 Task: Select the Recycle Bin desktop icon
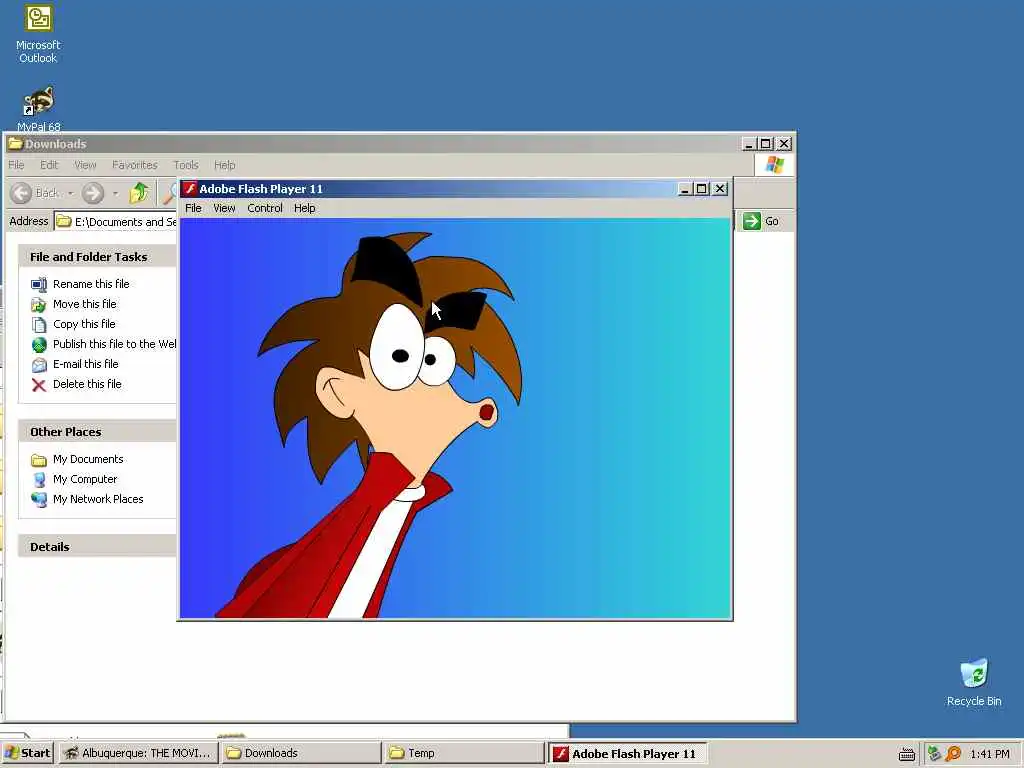point(974,682)
